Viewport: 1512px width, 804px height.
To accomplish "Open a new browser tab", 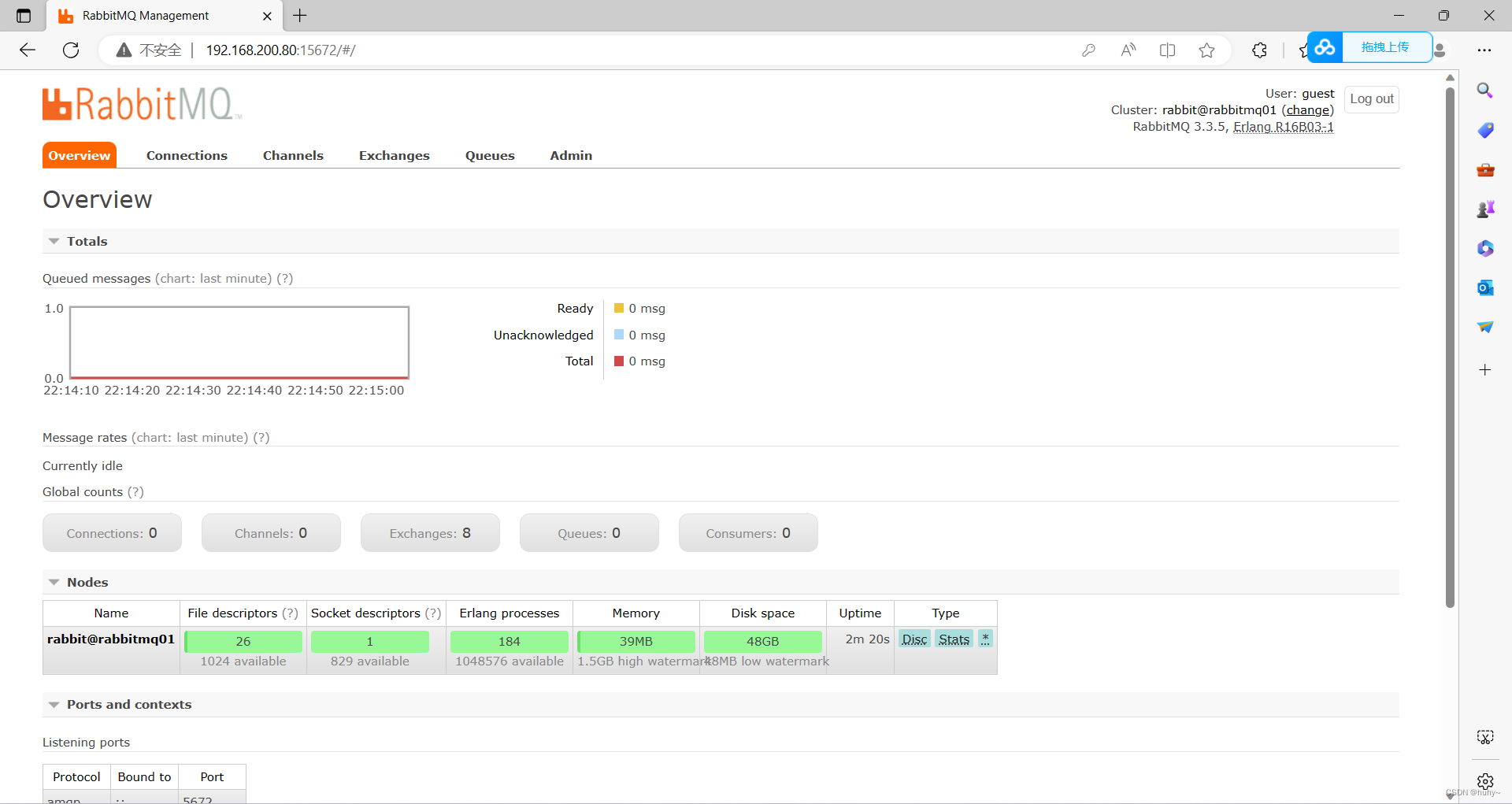I will (x=300, y=16).
